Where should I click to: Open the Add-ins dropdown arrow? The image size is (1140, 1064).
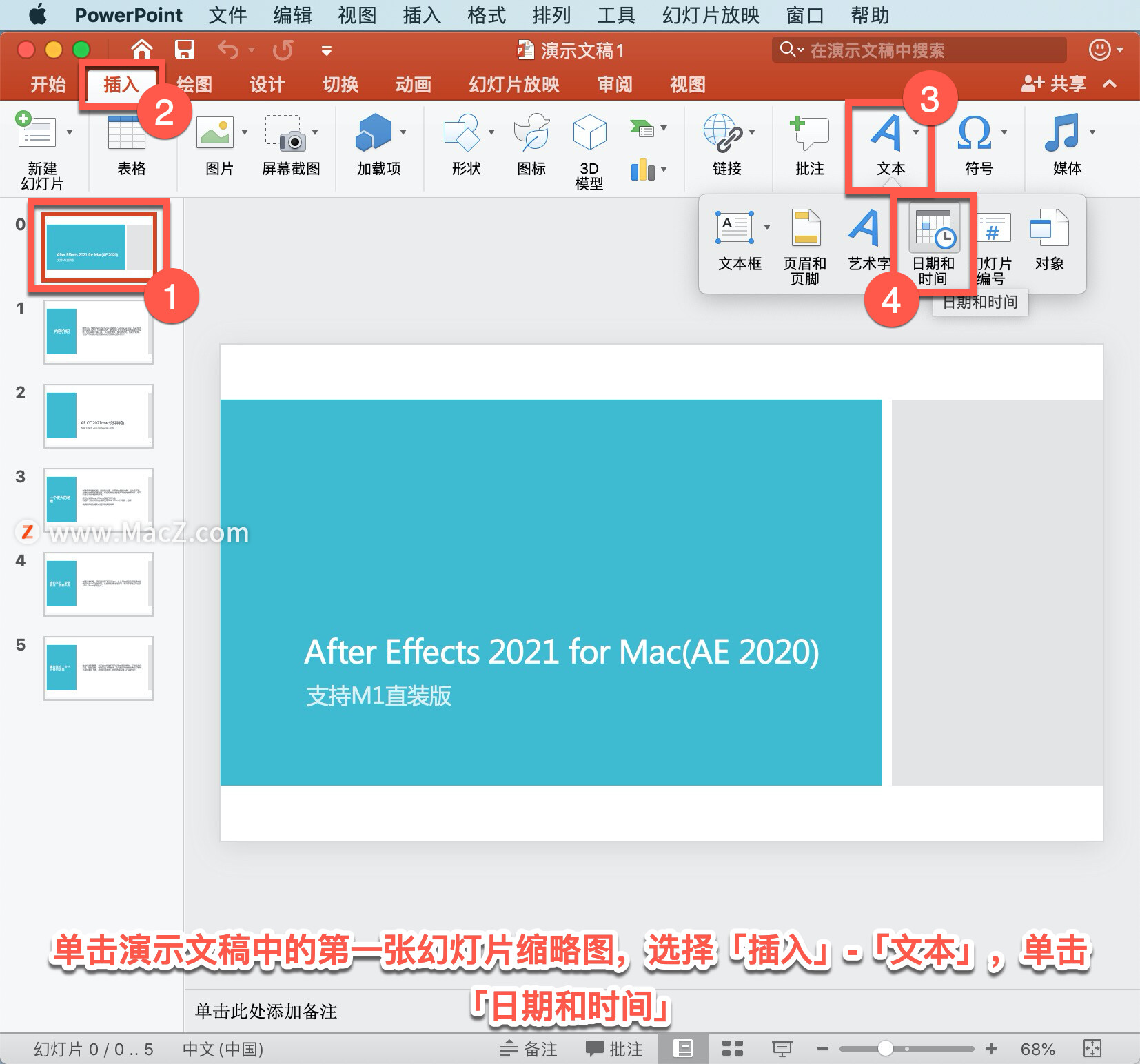403,132
